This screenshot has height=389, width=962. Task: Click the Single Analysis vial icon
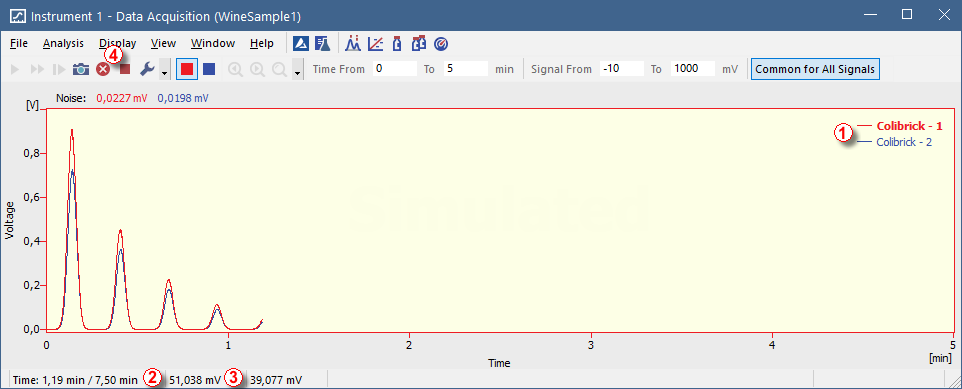point(397,44)
